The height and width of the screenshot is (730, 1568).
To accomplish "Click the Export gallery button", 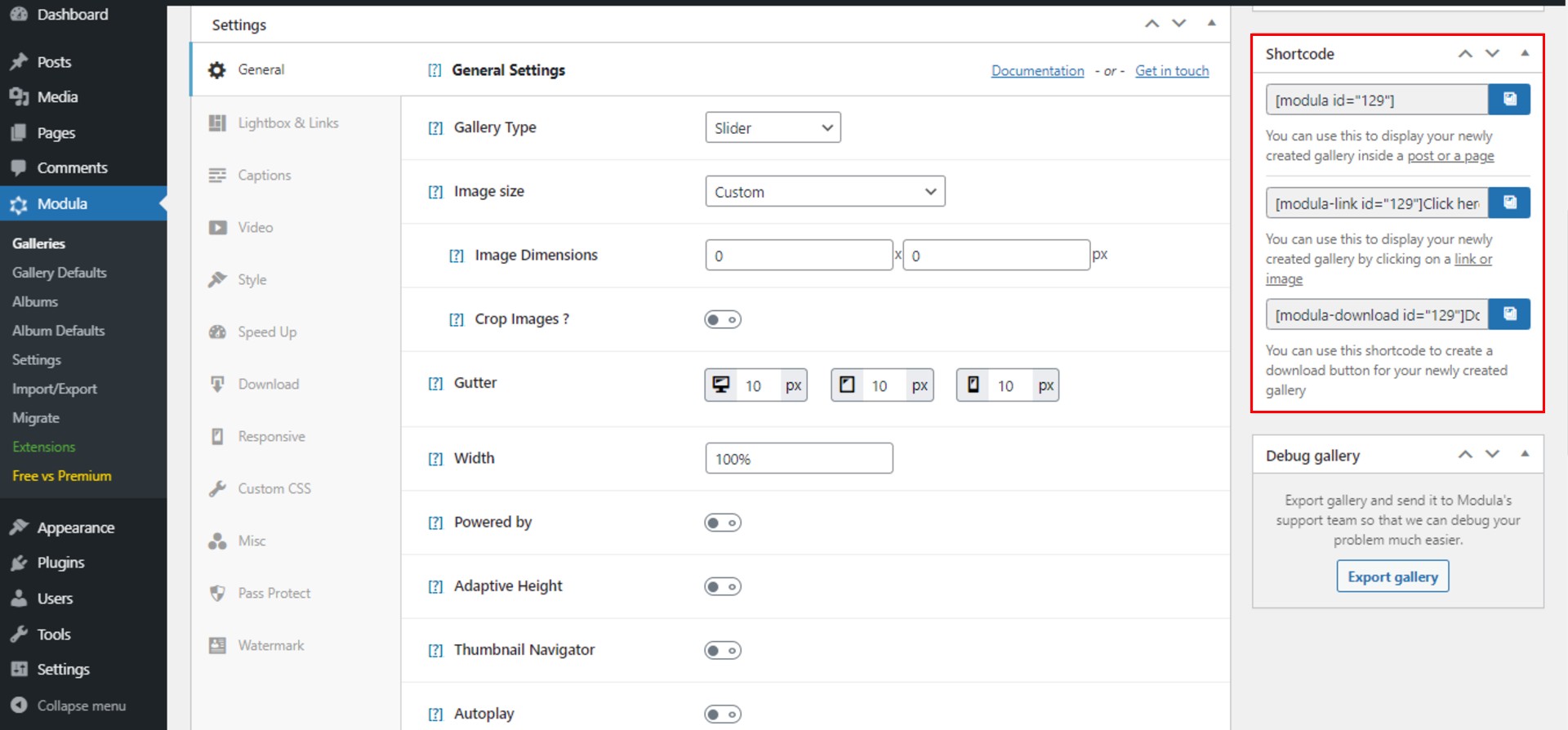I will [x=1392, y=576].
